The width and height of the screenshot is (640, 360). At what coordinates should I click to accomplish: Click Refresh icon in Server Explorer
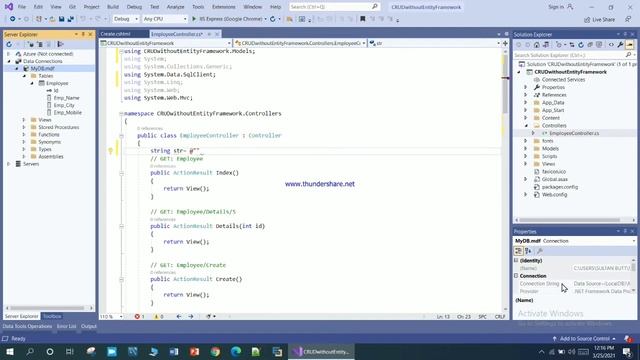(9, 44)
